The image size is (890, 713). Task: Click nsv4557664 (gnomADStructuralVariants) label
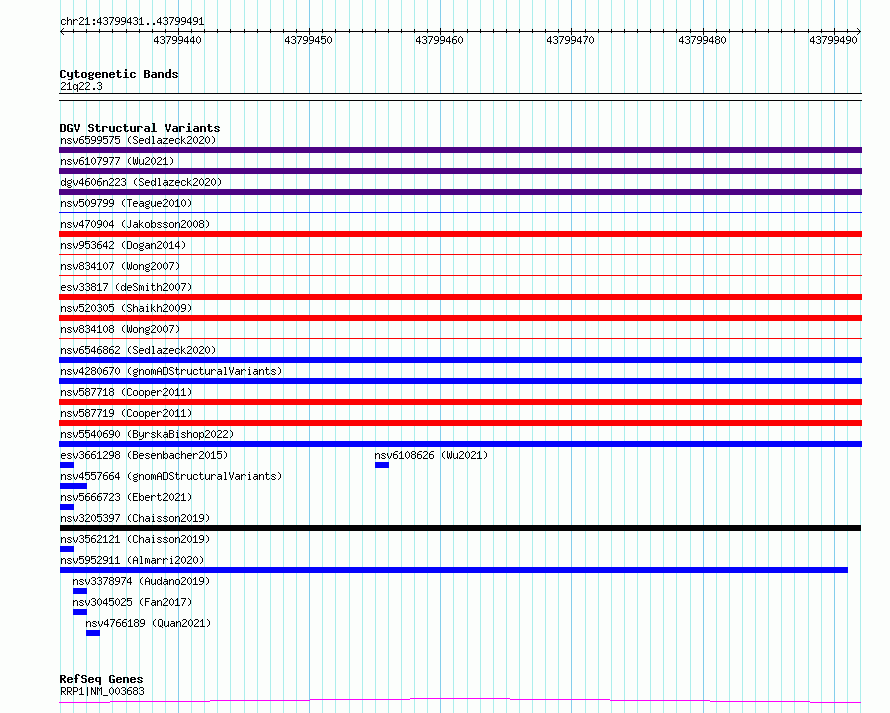click(171, 476)
